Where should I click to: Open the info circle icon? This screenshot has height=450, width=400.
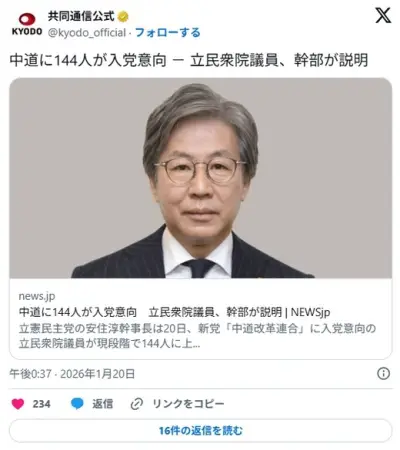(383, 374)
